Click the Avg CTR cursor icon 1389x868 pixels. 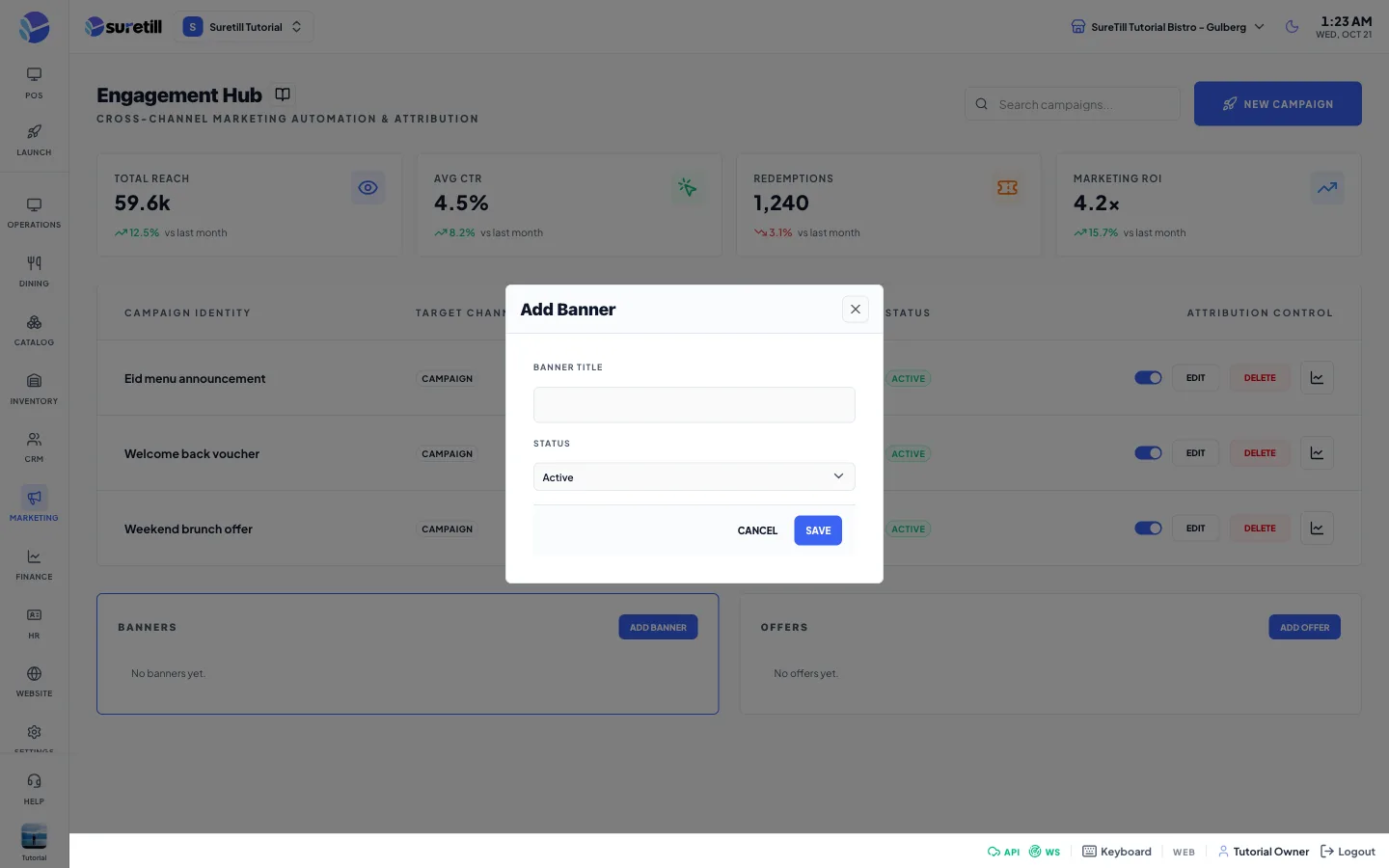pyautogui.click(x=688, y=188)
